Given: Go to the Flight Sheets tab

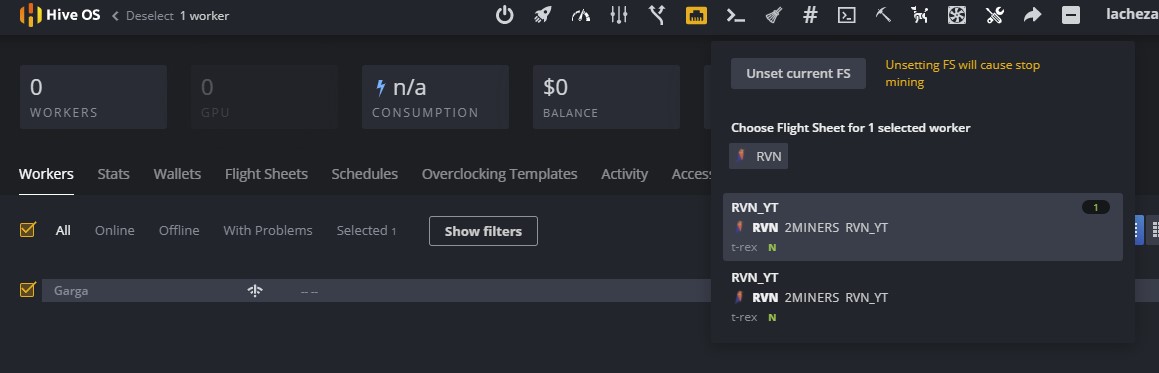Looking at the screenshot, I should pos(266,174).
